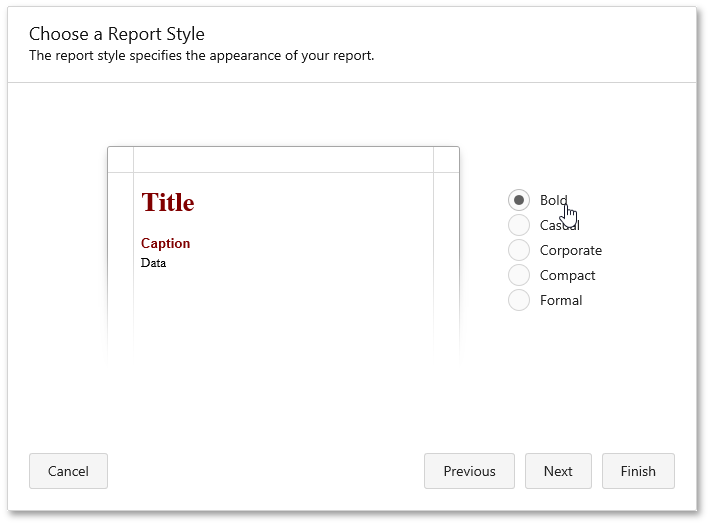Click the Data text in preview
This screenshot has width=710, height=525.
154,263
